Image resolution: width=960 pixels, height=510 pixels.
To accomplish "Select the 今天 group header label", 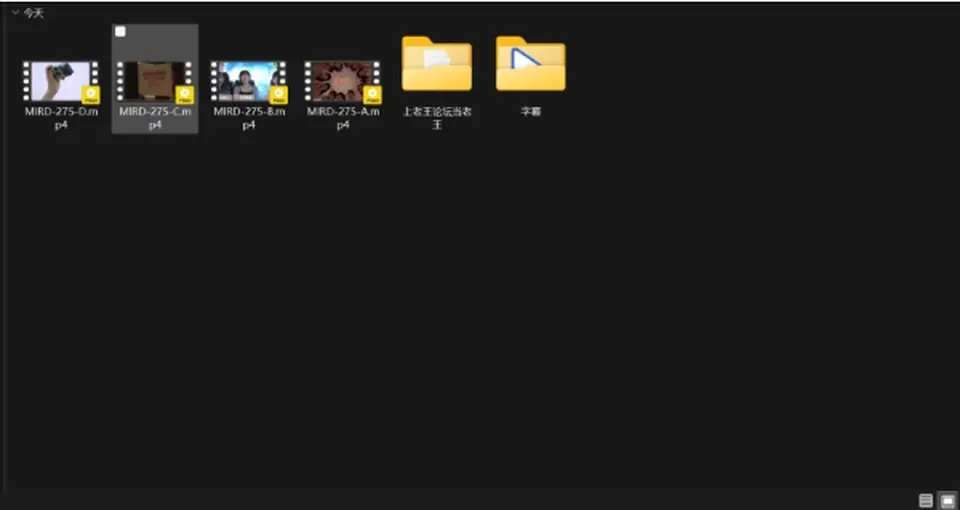I will [34, 13].
